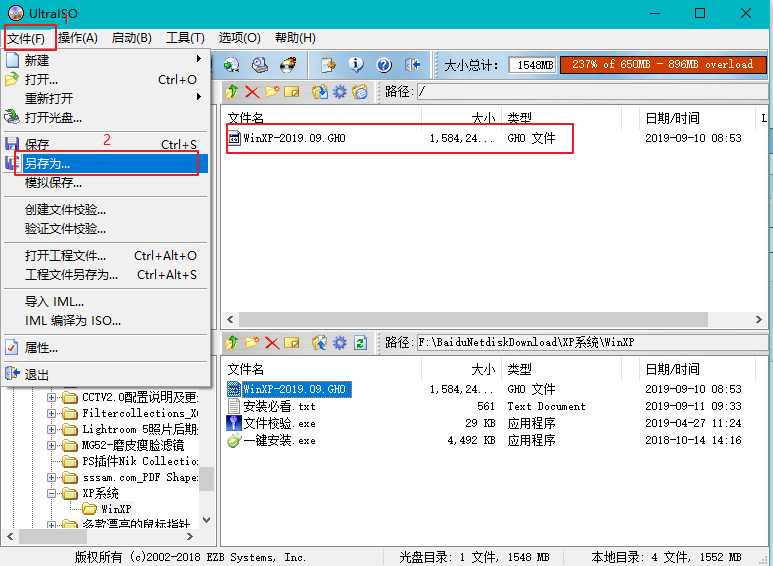Click the local path field showing F:\BaiduNetdiskDownload

[592, 342]
